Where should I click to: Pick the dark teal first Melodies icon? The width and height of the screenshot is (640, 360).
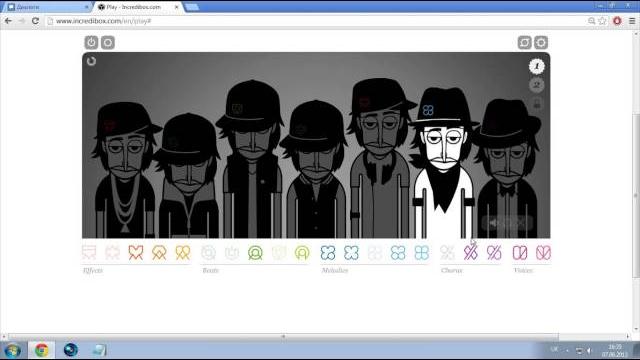[x=328, y=253]
